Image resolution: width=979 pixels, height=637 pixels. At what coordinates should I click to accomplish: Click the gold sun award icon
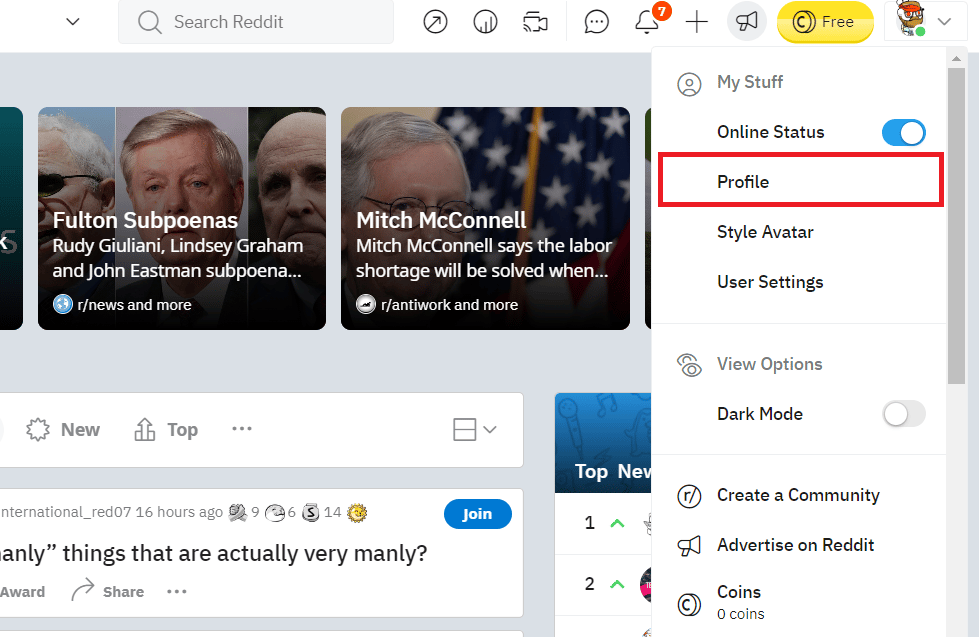357,513
